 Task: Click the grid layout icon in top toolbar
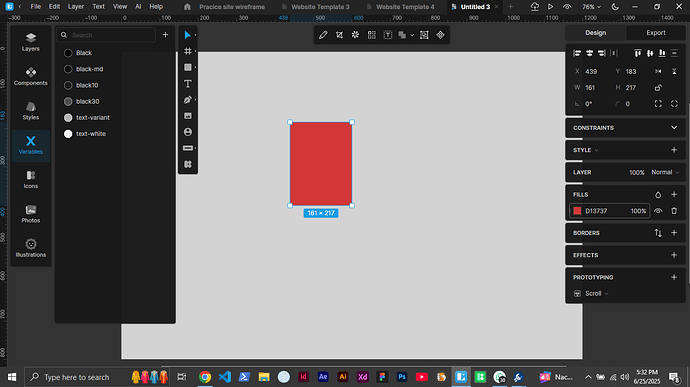372,35
